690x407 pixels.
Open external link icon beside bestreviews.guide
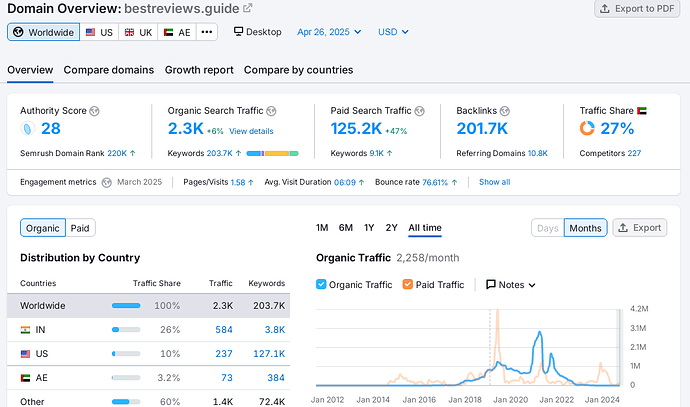click(x=248, y=8)
